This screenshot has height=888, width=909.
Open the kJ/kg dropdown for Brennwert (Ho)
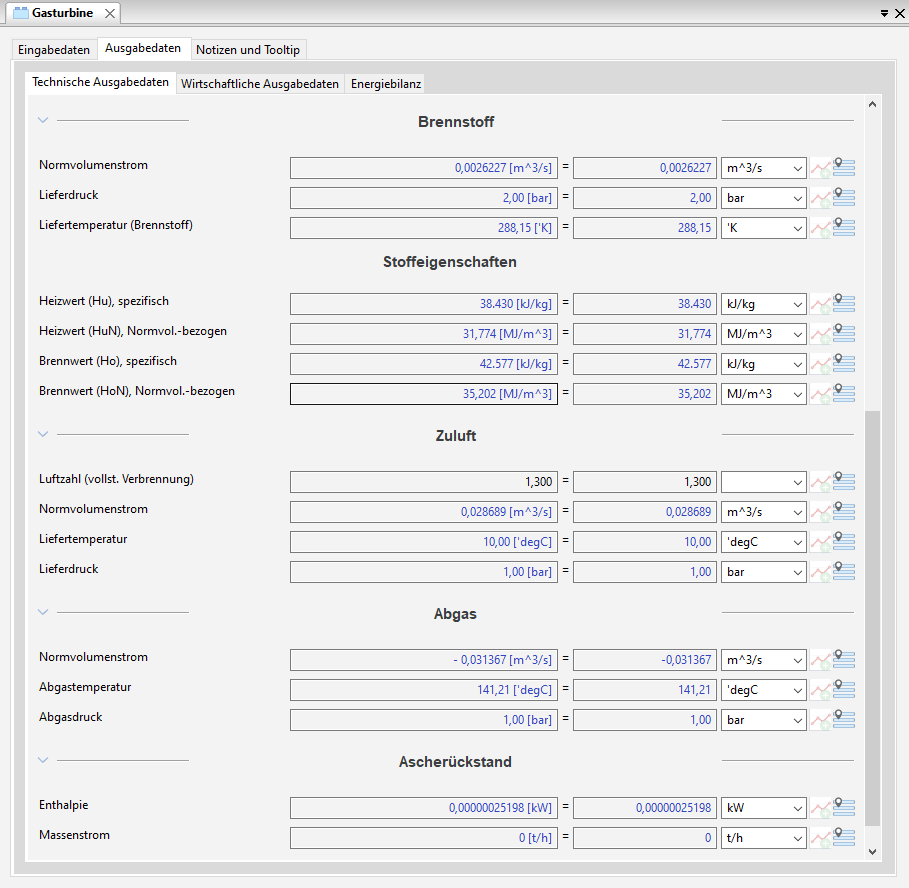click(x=763, y=365)
